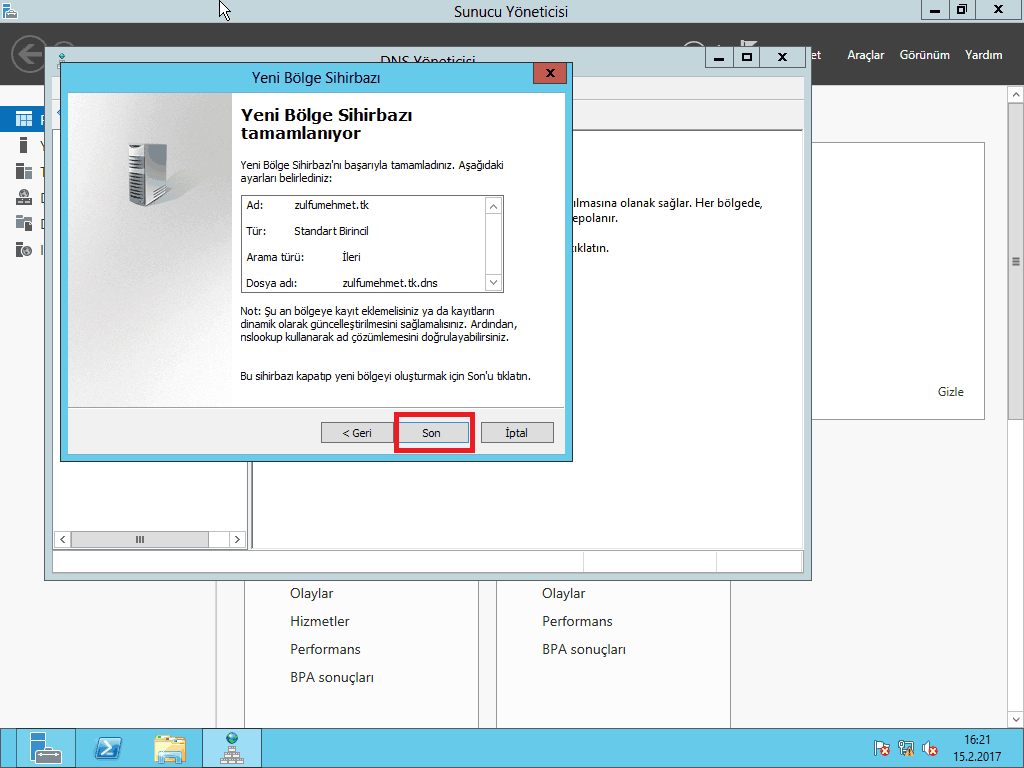The width and height of the screenshot is (1024, 768).
Task: Launch PowerShell from the taskbar
Action: click(108, 748)
